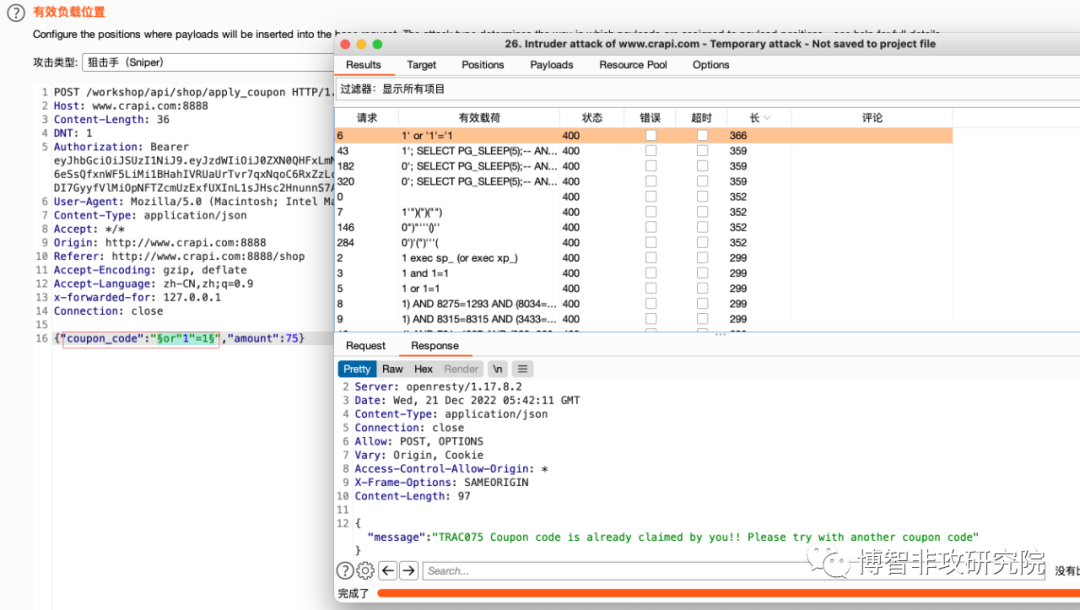Toggle error checkbox for request 146
1080x610 pixels.
[x=651, y=227]
